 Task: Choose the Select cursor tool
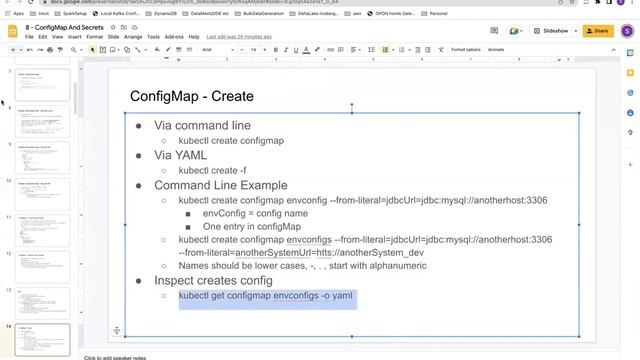pyautogui.click(x=93, y=50)
